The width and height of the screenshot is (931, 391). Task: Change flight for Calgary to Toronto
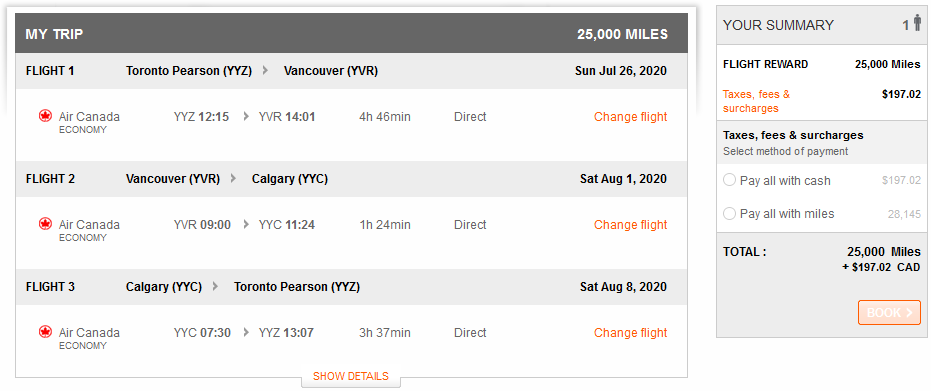pyautogui.click(x=631, y=333)
